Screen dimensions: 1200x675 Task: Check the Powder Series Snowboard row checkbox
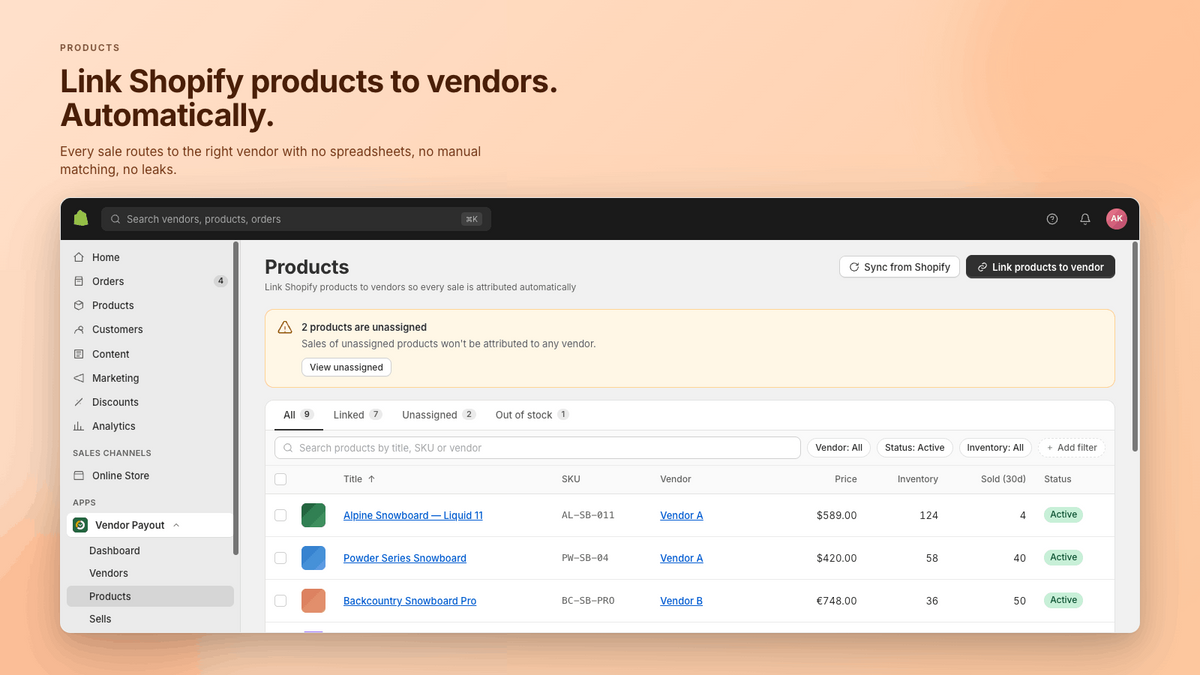point(281,558)
